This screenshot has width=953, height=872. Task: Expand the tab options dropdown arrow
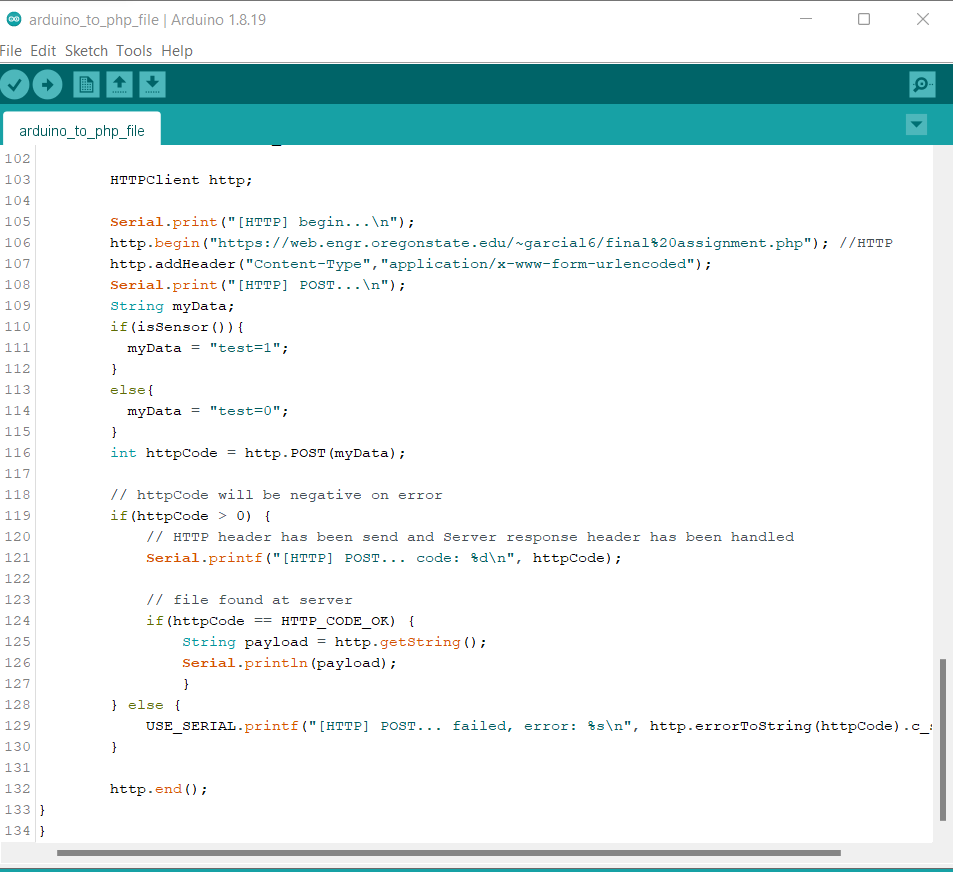click(x=916, y=125)
